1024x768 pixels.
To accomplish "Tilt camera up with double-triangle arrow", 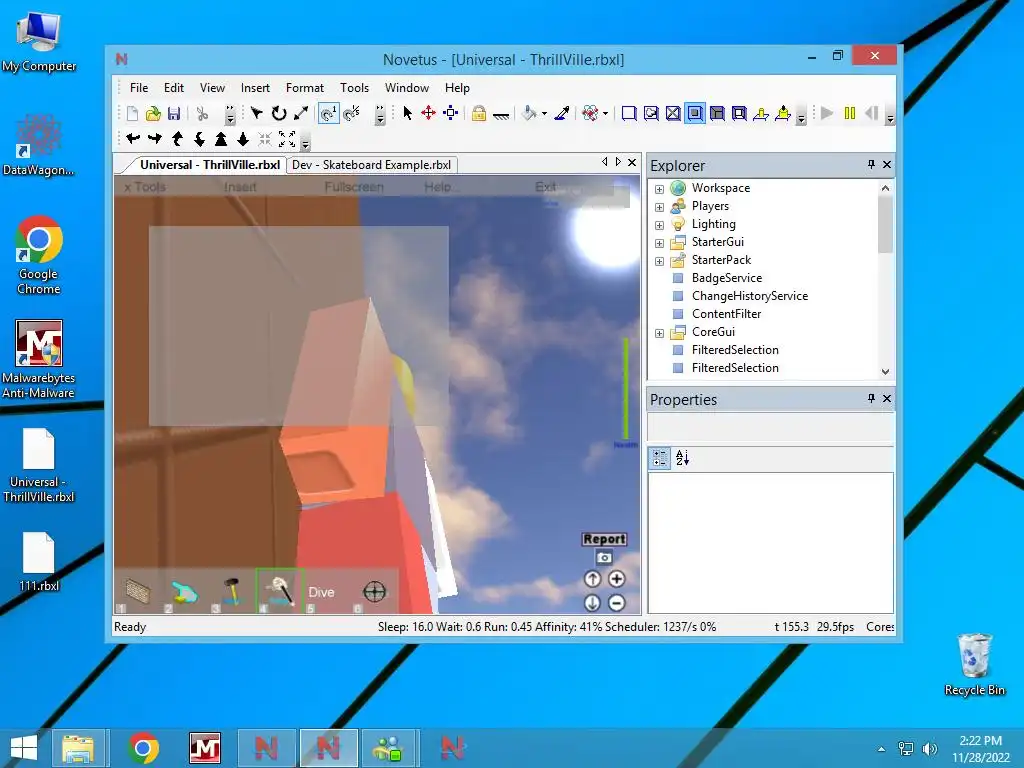I will [221, 138].
